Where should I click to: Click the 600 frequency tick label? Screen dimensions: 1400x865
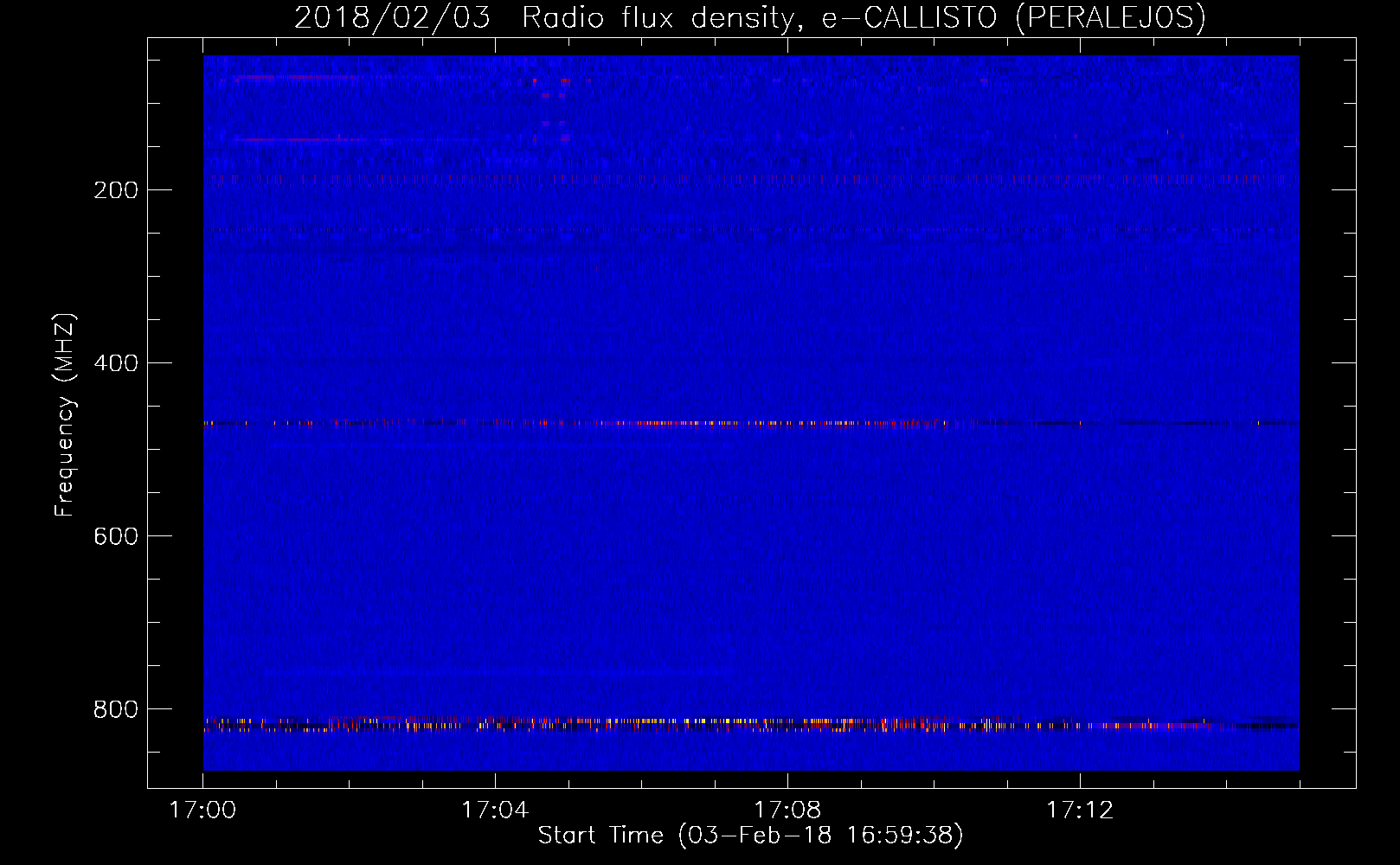(116, 536)
